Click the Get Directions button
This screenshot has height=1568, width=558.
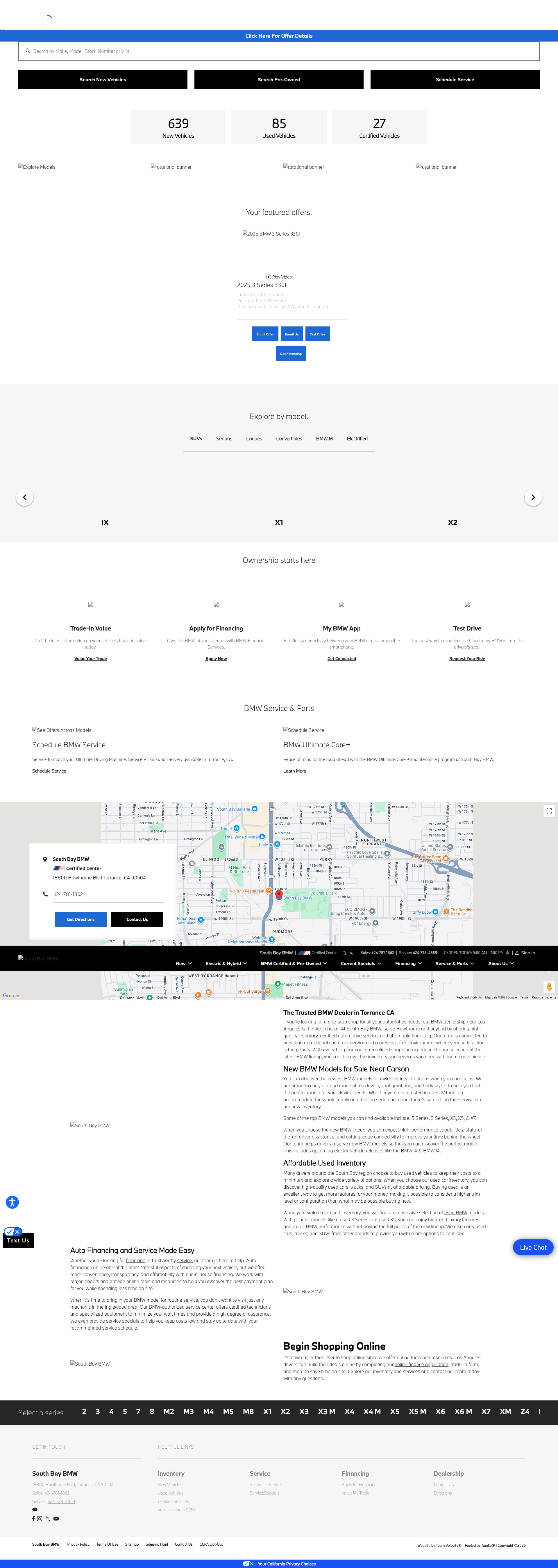81,920
